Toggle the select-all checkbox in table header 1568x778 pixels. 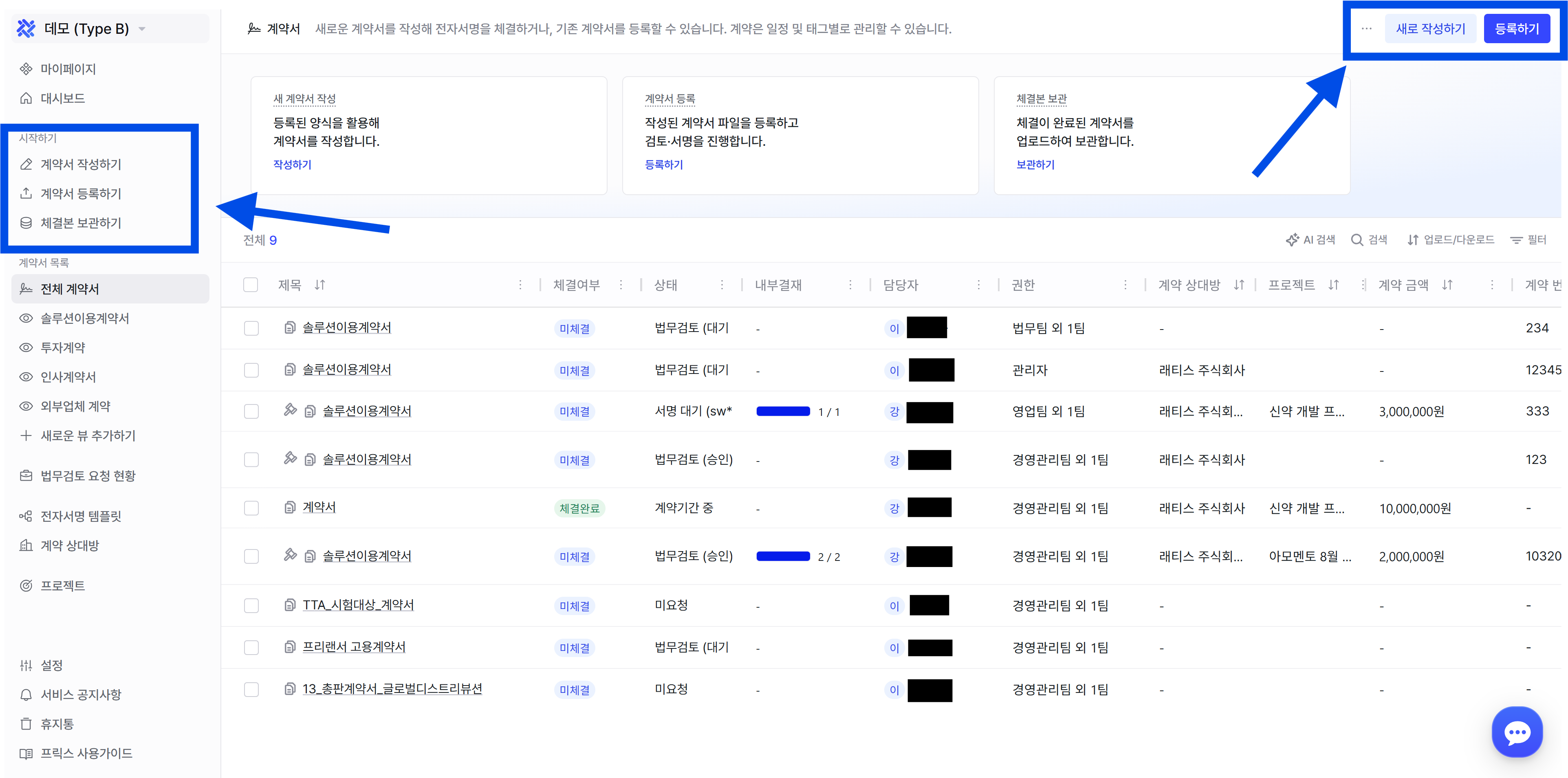(251, 285)
